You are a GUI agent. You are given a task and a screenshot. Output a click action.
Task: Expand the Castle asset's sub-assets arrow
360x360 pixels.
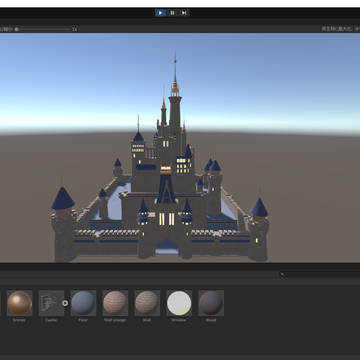point(65,303)
